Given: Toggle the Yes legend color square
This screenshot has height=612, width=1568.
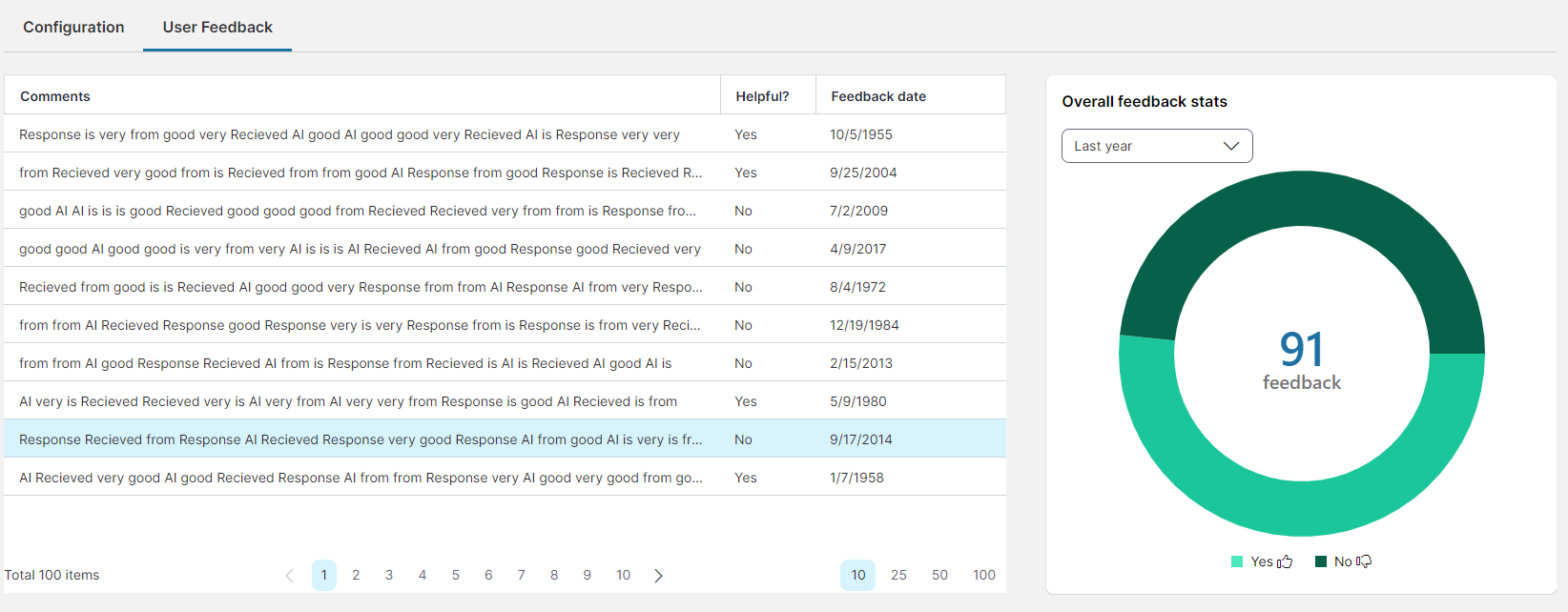Looking at the screenshot, I should (1237, 561).
